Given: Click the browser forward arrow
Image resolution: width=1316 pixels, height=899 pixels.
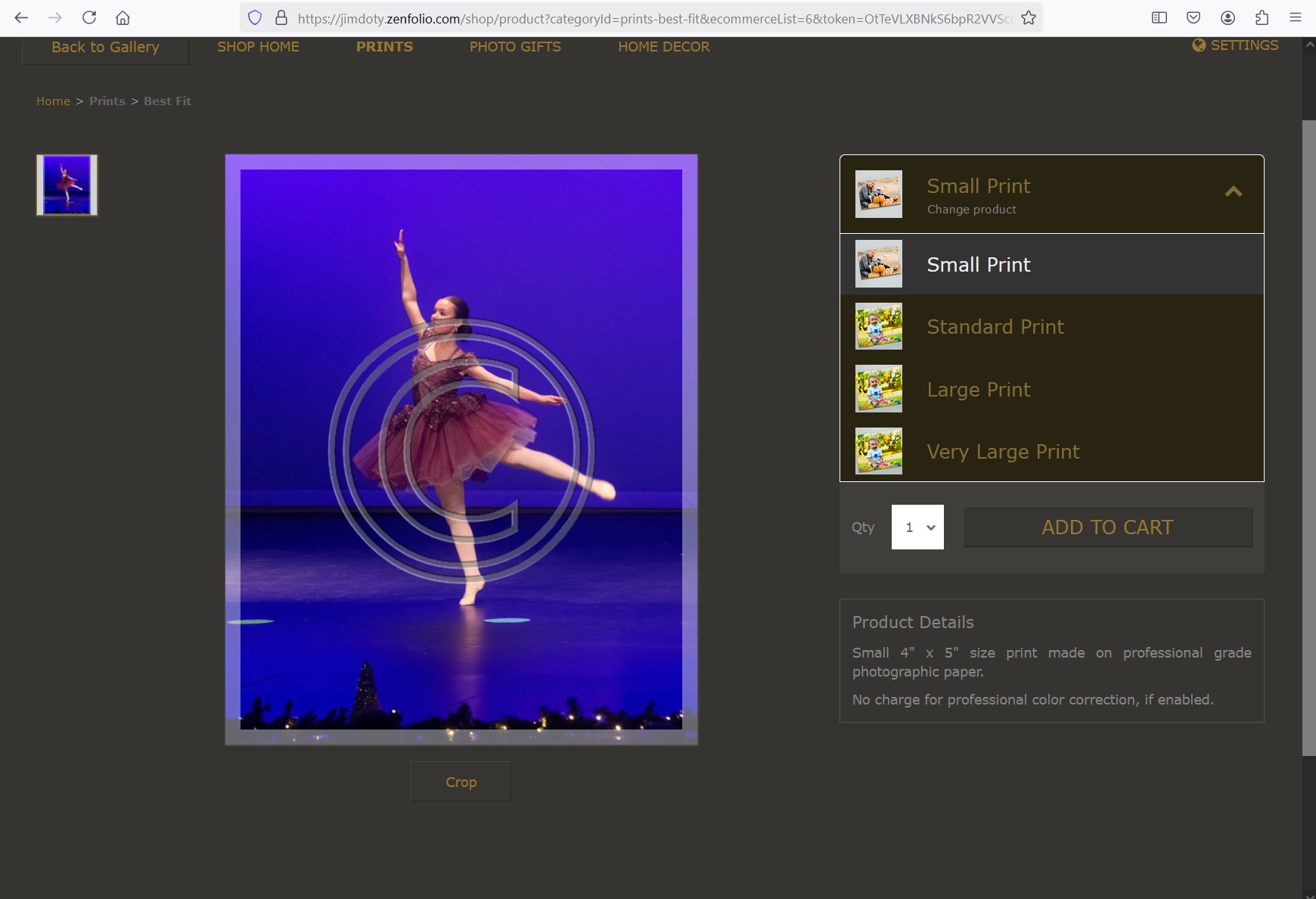Looking at the screenshot, I should click(55, 17).
